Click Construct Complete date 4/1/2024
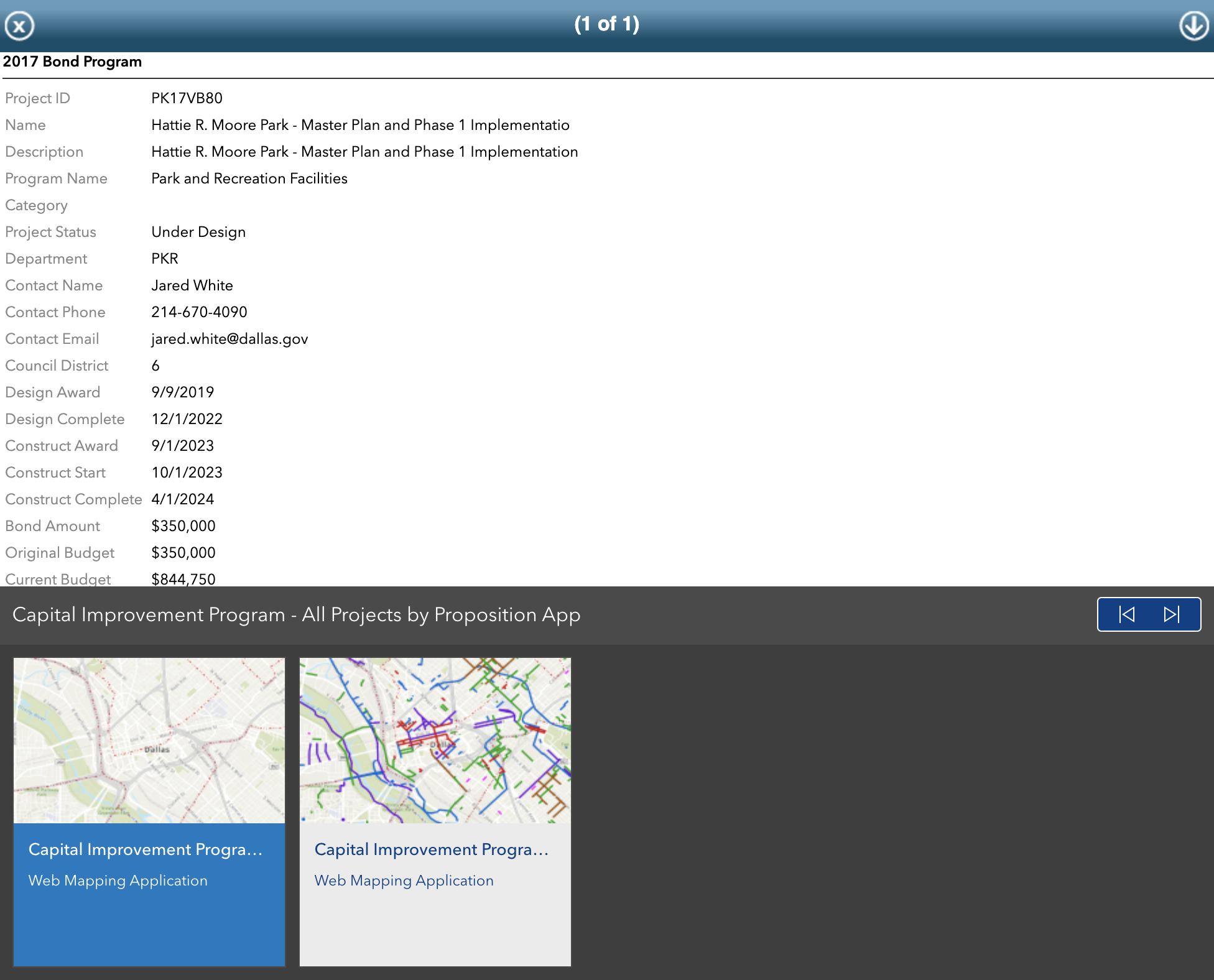The image size is (1214, 980). [183, 499]
